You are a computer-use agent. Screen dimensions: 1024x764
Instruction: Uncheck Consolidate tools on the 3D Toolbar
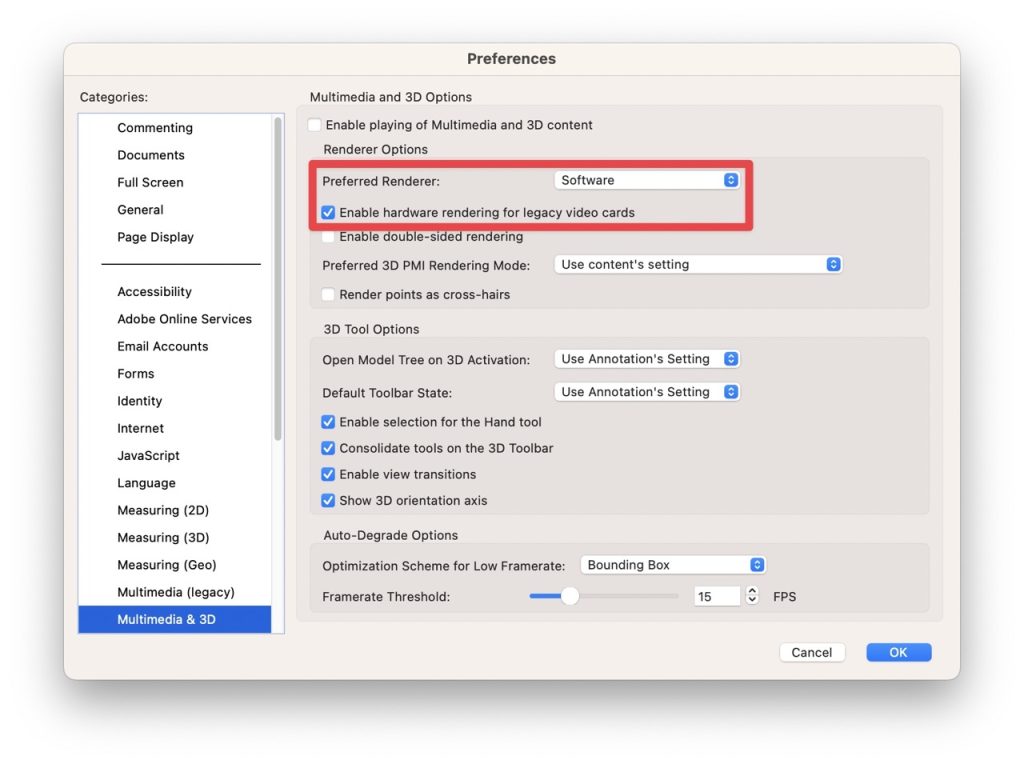329,448
